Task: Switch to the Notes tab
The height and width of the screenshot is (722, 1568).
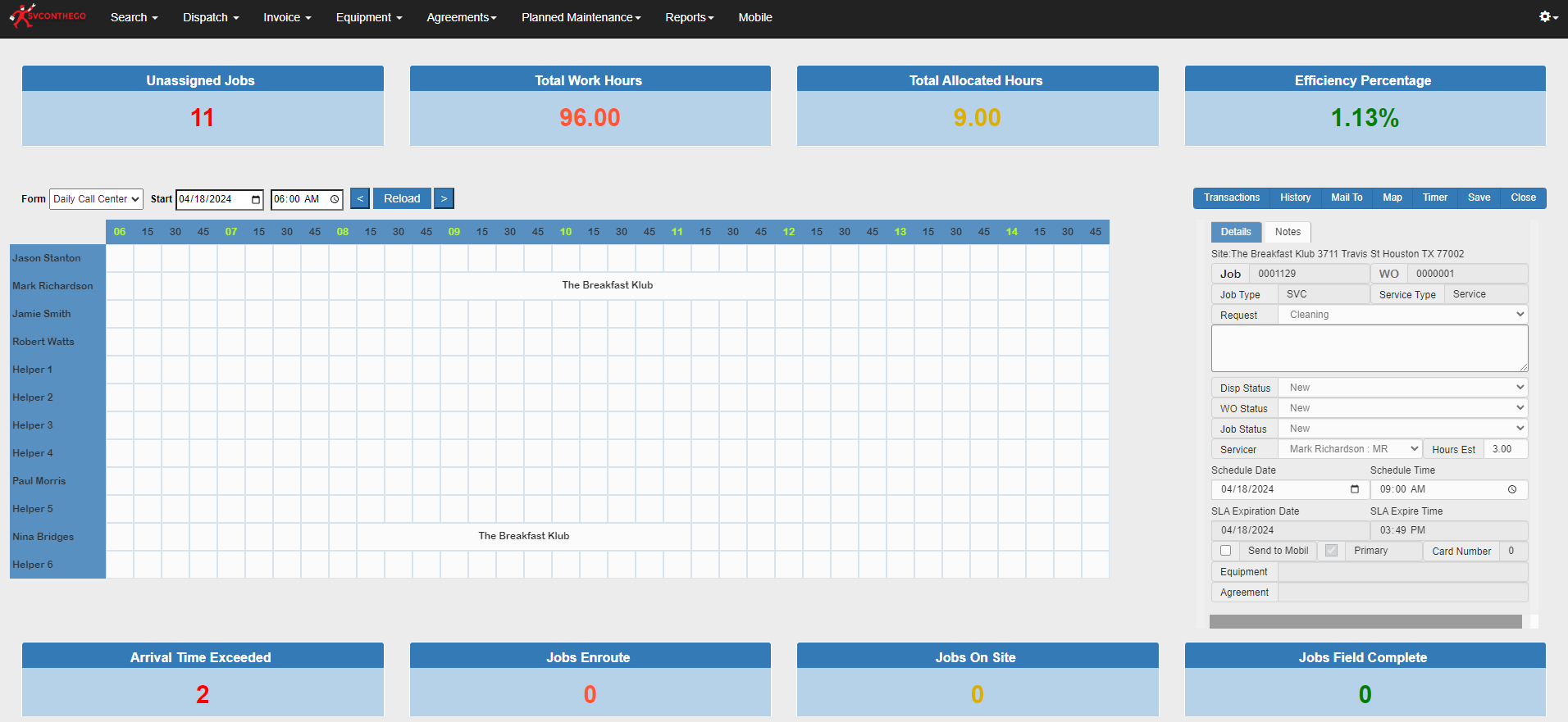Action: pyautogui.click(x=1288, y=232)
